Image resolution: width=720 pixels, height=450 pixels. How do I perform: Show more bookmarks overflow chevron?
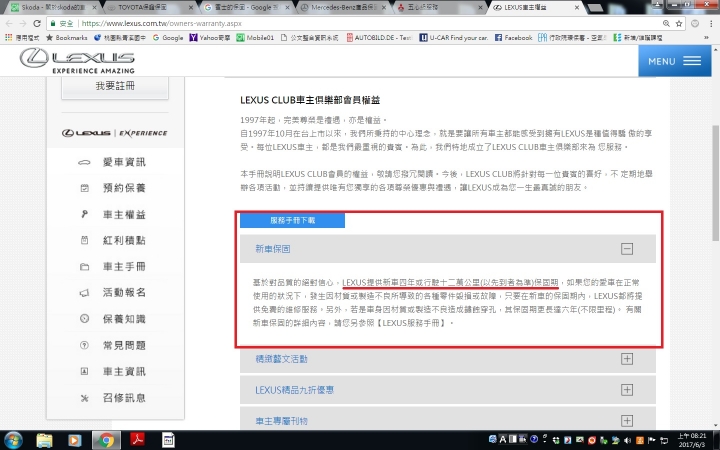click(706, 38)
